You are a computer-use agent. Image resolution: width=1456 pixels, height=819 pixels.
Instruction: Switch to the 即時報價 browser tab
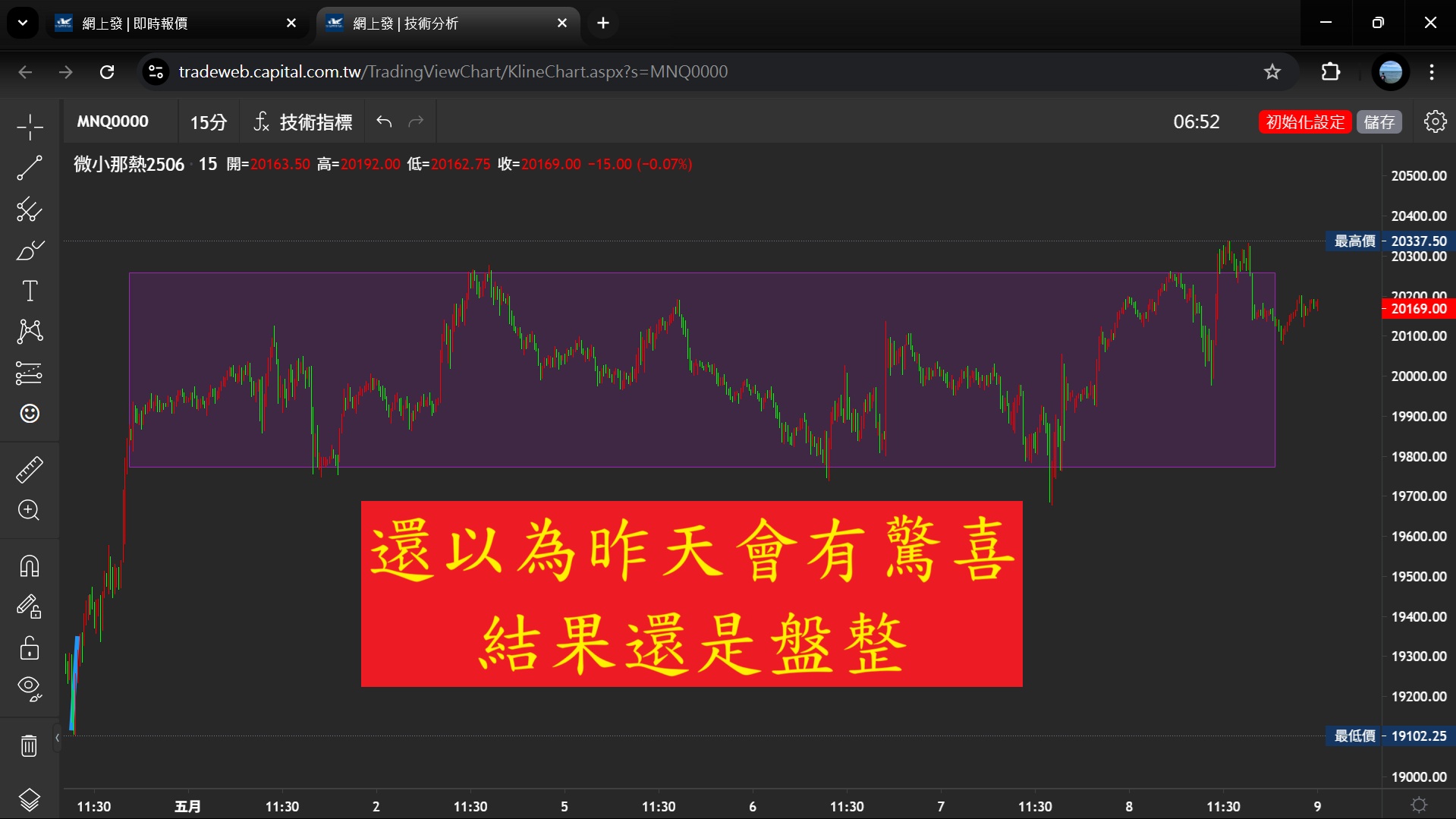pos(177,24)
